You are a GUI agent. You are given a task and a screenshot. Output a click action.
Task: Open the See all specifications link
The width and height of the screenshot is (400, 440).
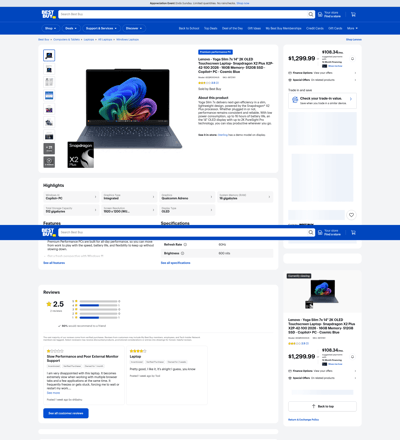175,263
